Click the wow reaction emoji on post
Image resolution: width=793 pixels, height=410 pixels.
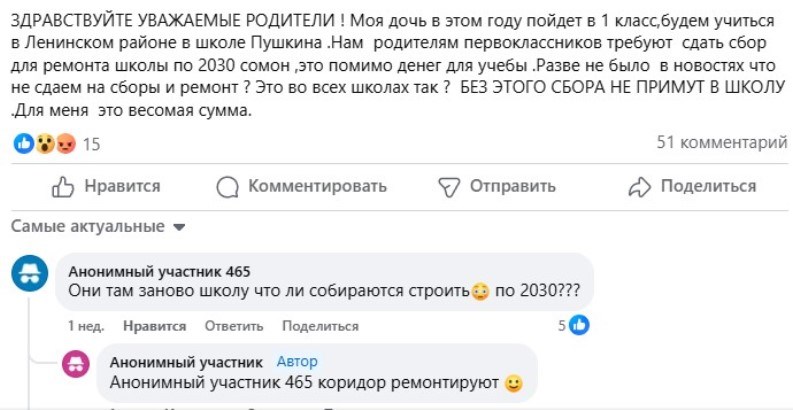point(44,144)
